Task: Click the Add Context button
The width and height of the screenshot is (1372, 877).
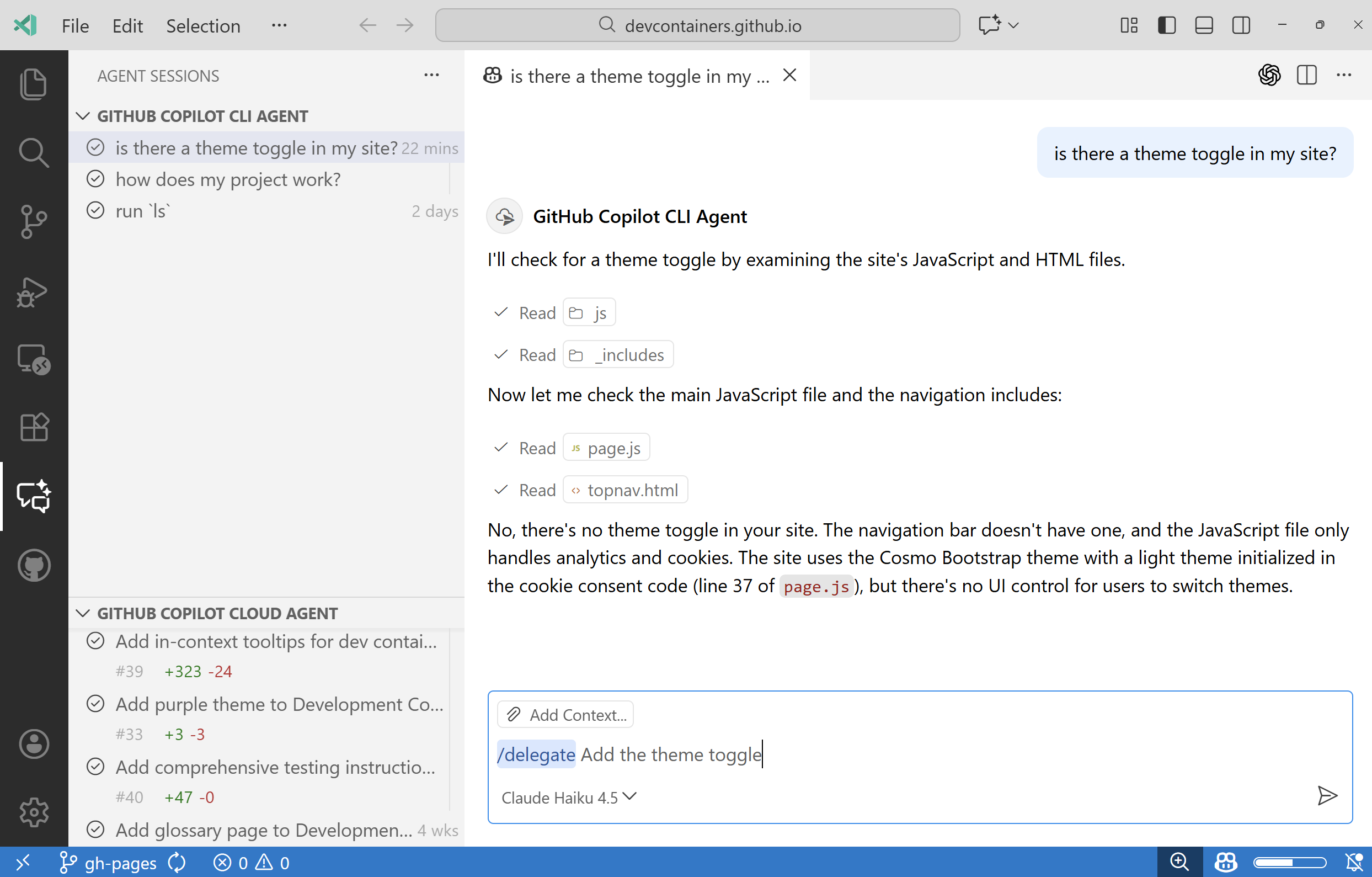Action: point(565,714)
